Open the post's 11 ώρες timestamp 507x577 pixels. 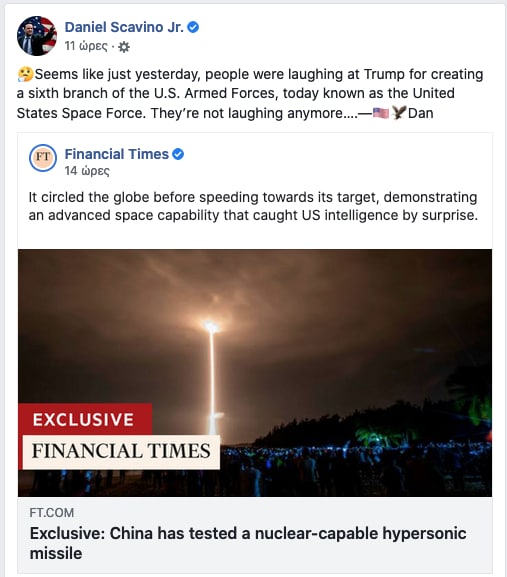[86, 46]
